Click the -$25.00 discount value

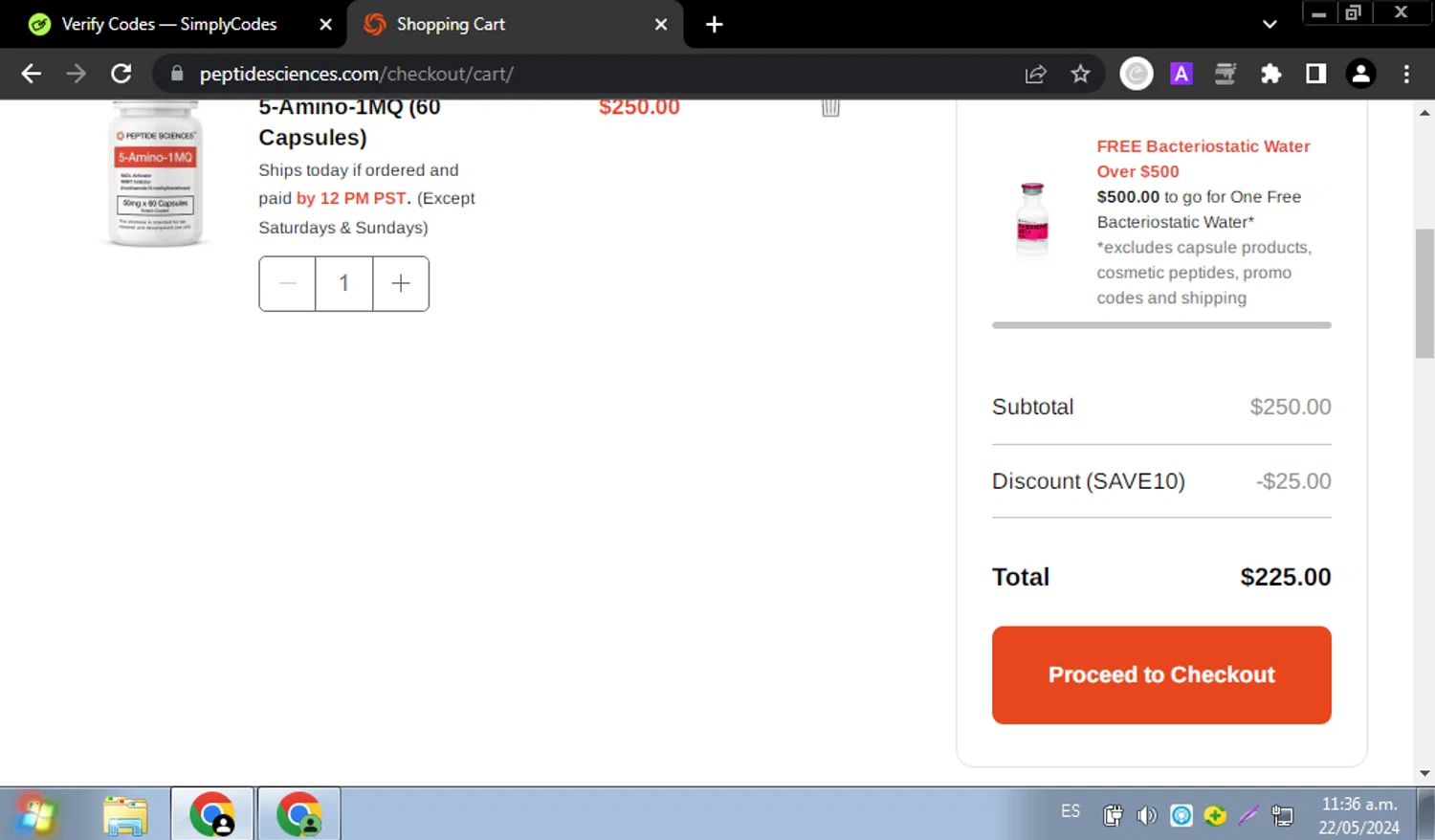coord(1293,481)
